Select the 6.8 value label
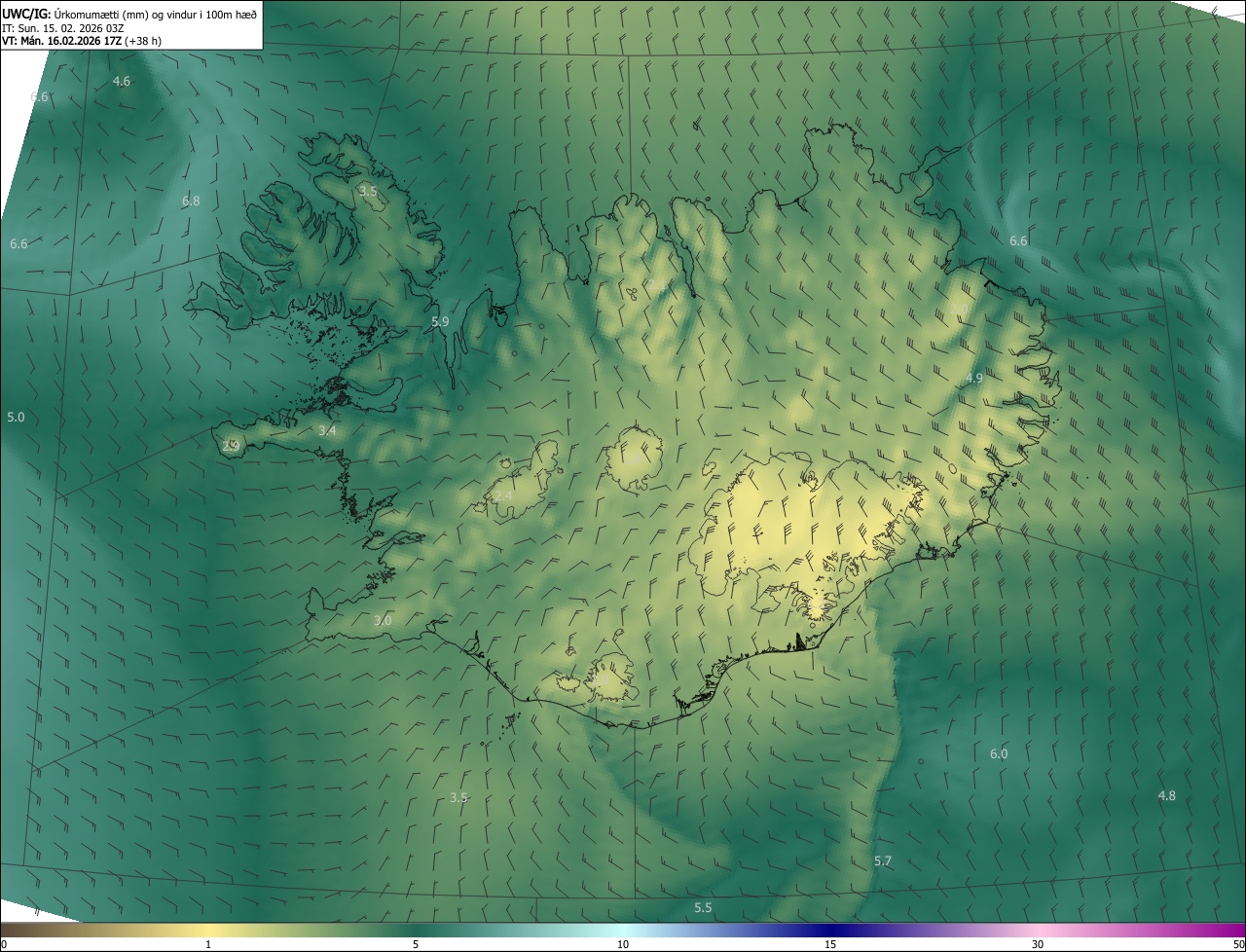Viewport: 1246px width, 952px height. (191, 201)
